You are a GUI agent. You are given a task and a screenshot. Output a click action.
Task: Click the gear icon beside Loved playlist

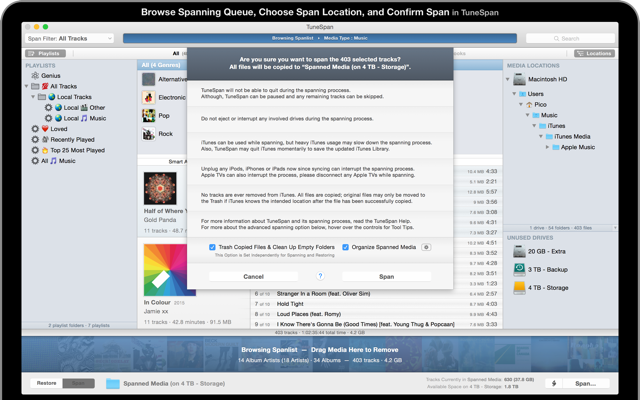pos(36,129)
